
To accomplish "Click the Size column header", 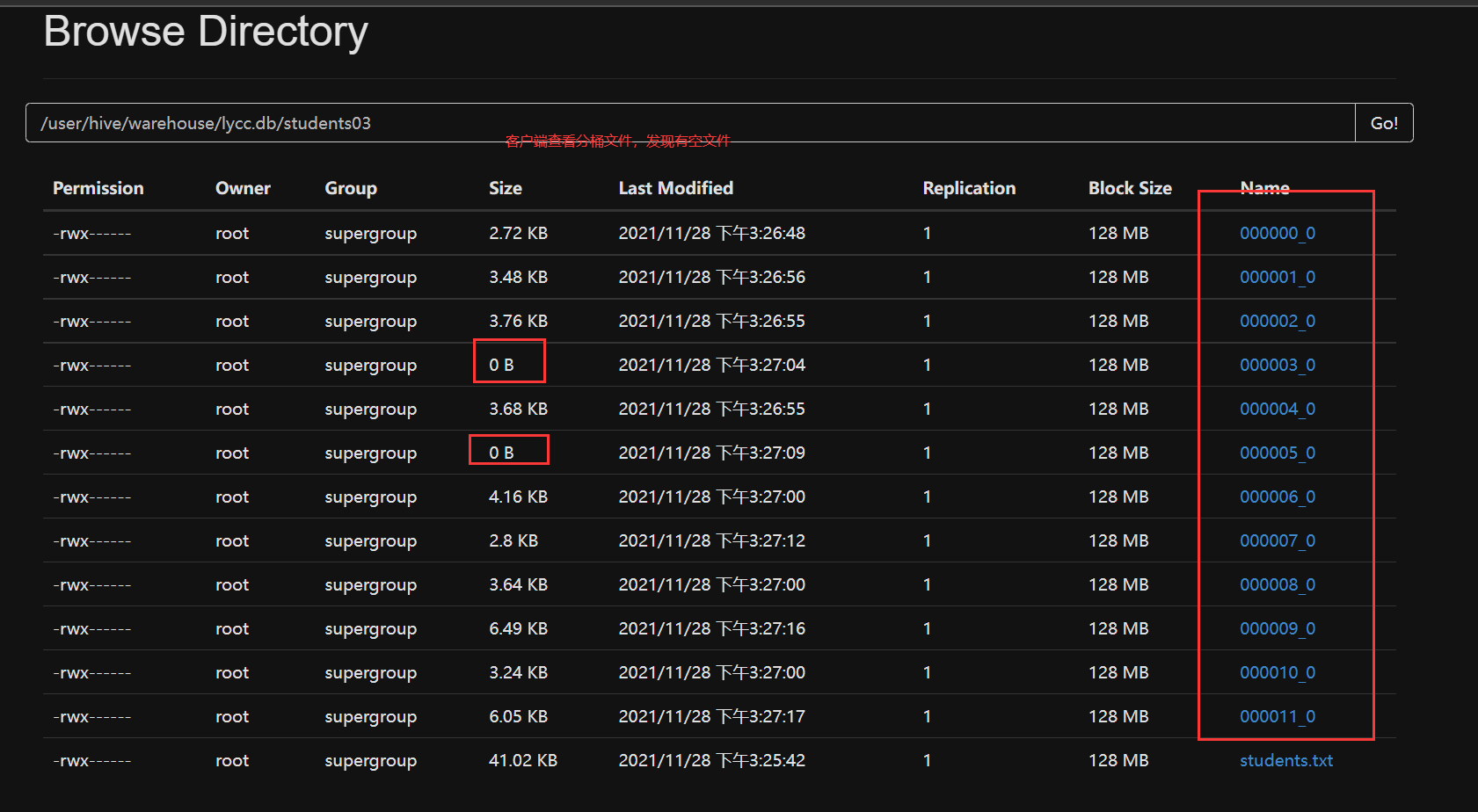I will 506,188.
